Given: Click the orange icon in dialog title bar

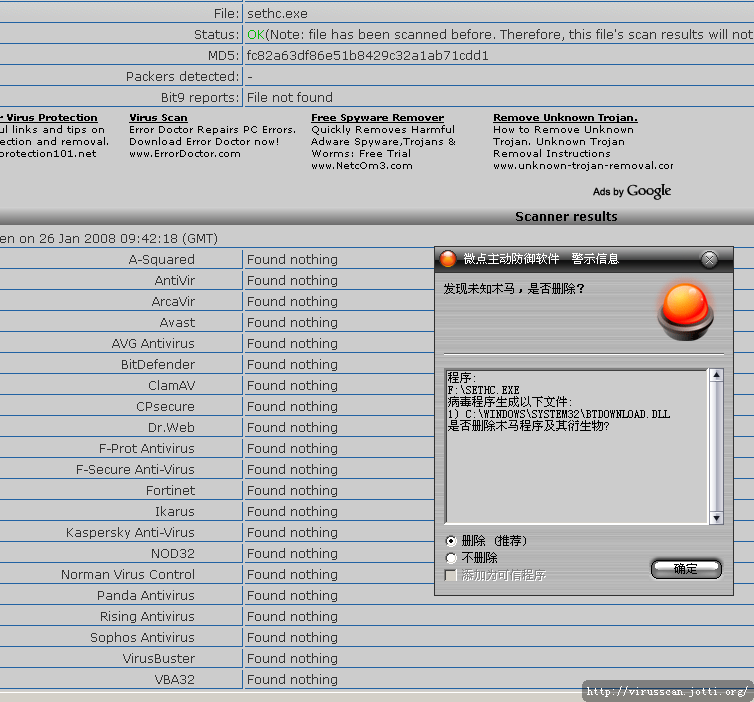Looking at the screenshot, I should tap(448, 259).
